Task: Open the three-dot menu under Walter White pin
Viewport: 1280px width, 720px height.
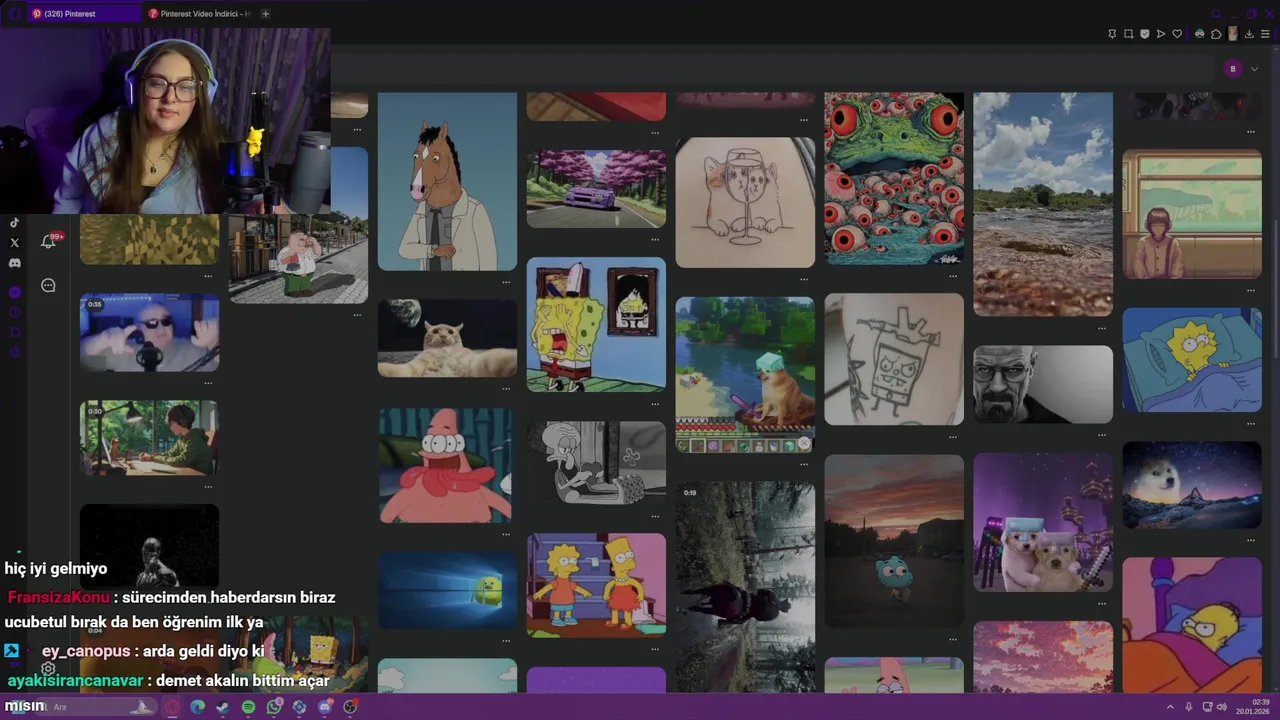Action: pyautogui.click(x=1102, y=435)
